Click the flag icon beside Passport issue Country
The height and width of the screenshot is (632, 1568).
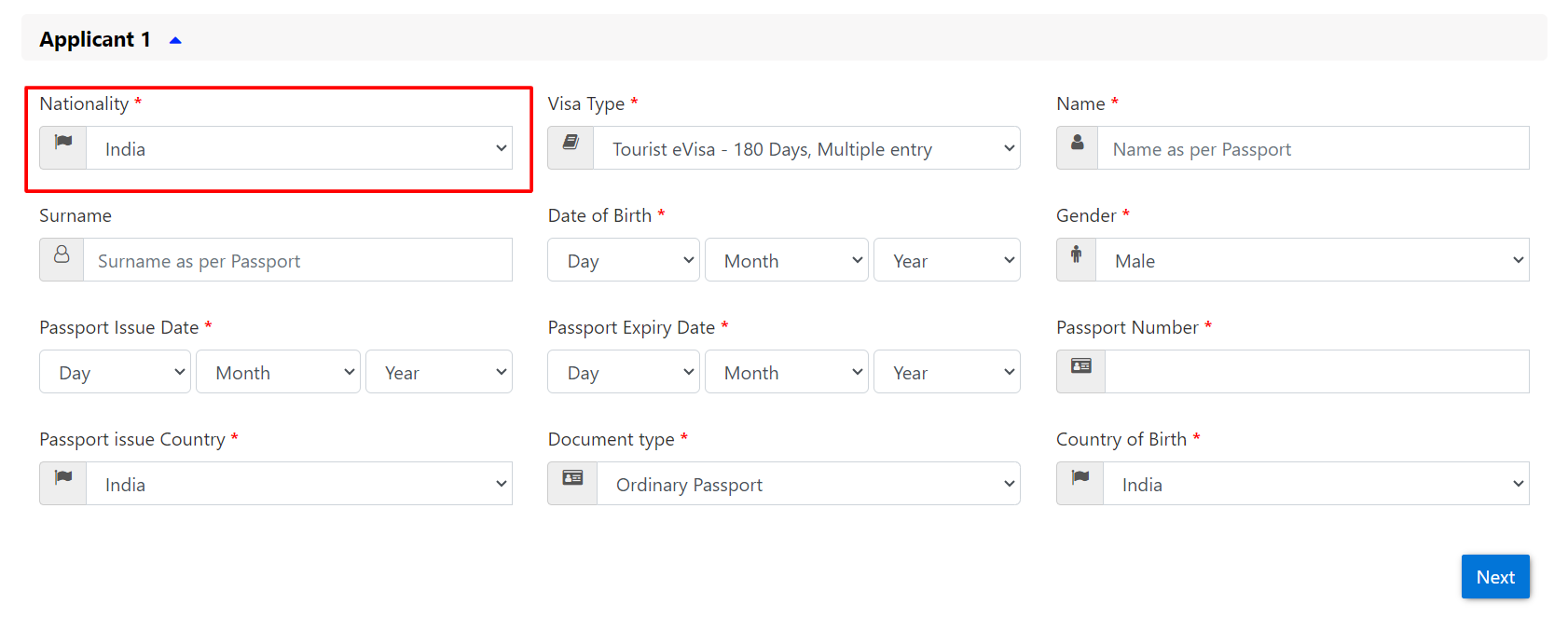[63, 478]
